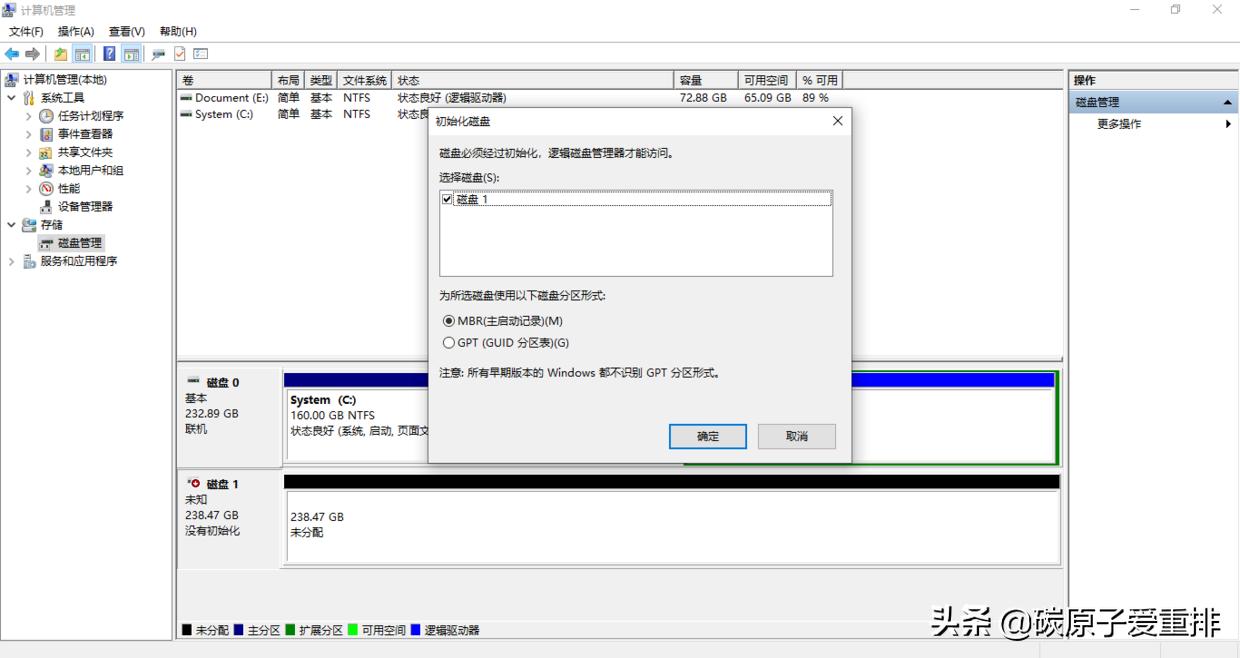1240x658 pixels.
Task: Toggle the Show/Hide Console Tree toolbar icon
Action: (82, 53)
